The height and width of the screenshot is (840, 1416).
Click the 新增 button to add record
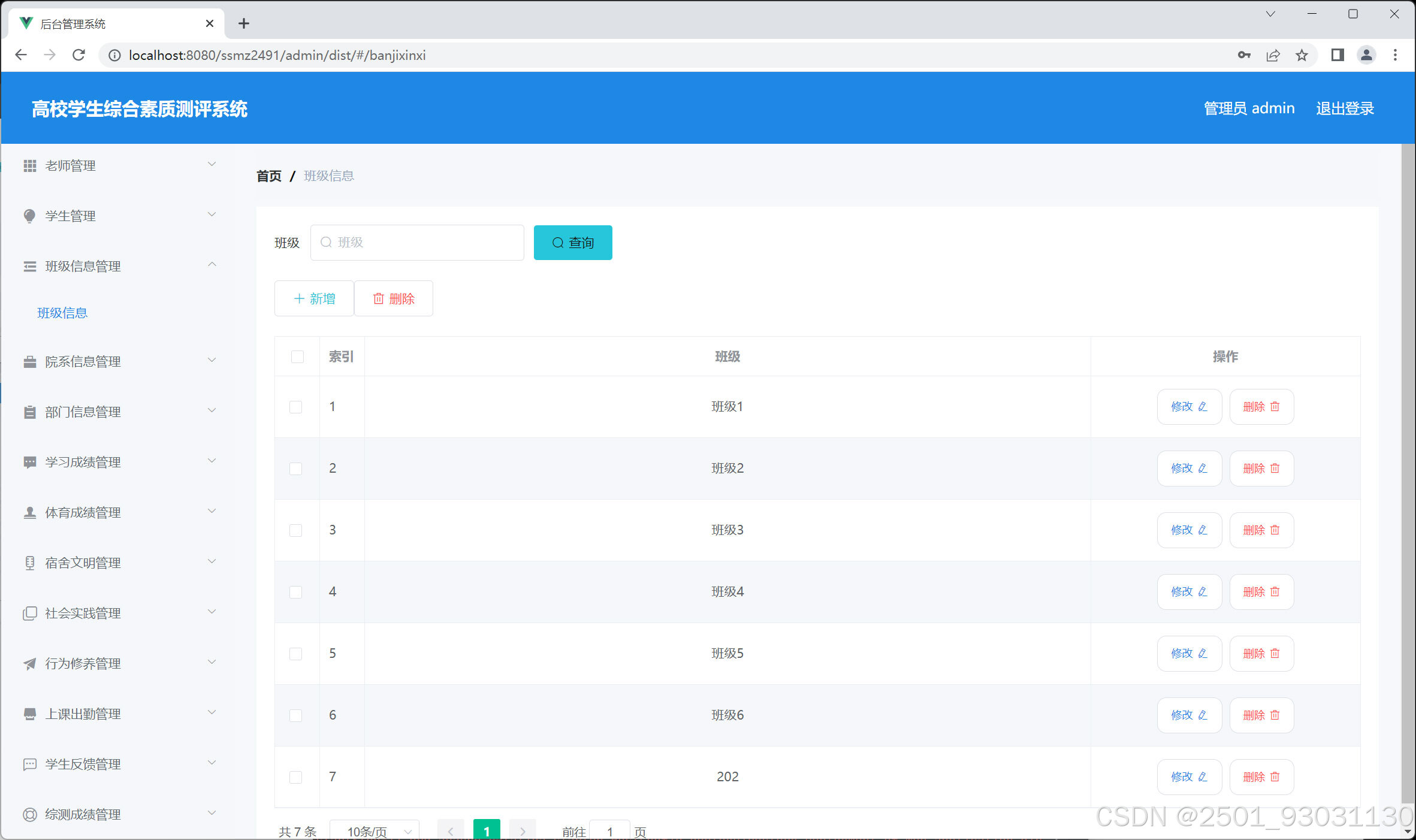(x=313, y=298)
